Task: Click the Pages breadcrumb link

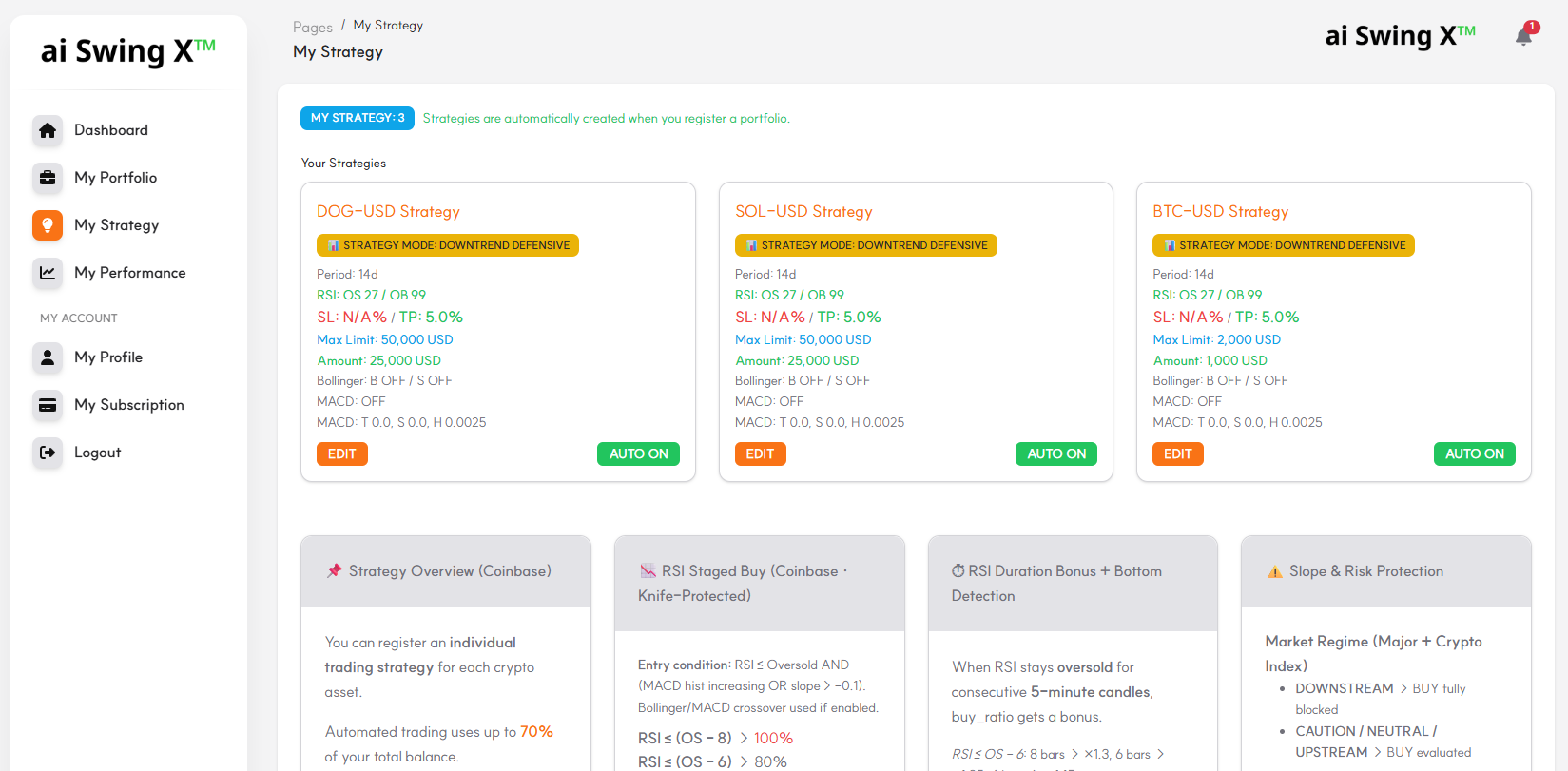Action: [313, 28]
